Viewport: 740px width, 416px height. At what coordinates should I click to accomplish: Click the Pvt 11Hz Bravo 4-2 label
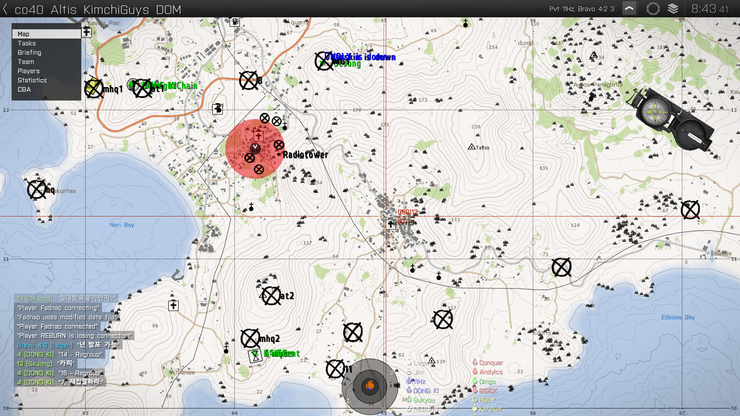click(x=582, y=9)
